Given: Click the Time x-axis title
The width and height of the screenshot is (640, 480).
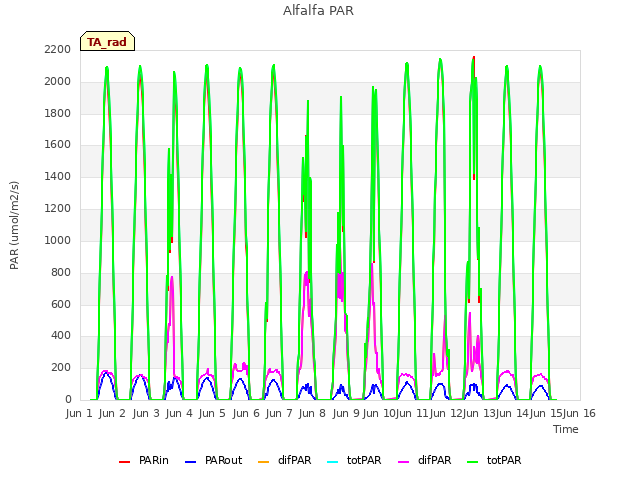Looking at the screenshot, I should [x=566, y=429].
